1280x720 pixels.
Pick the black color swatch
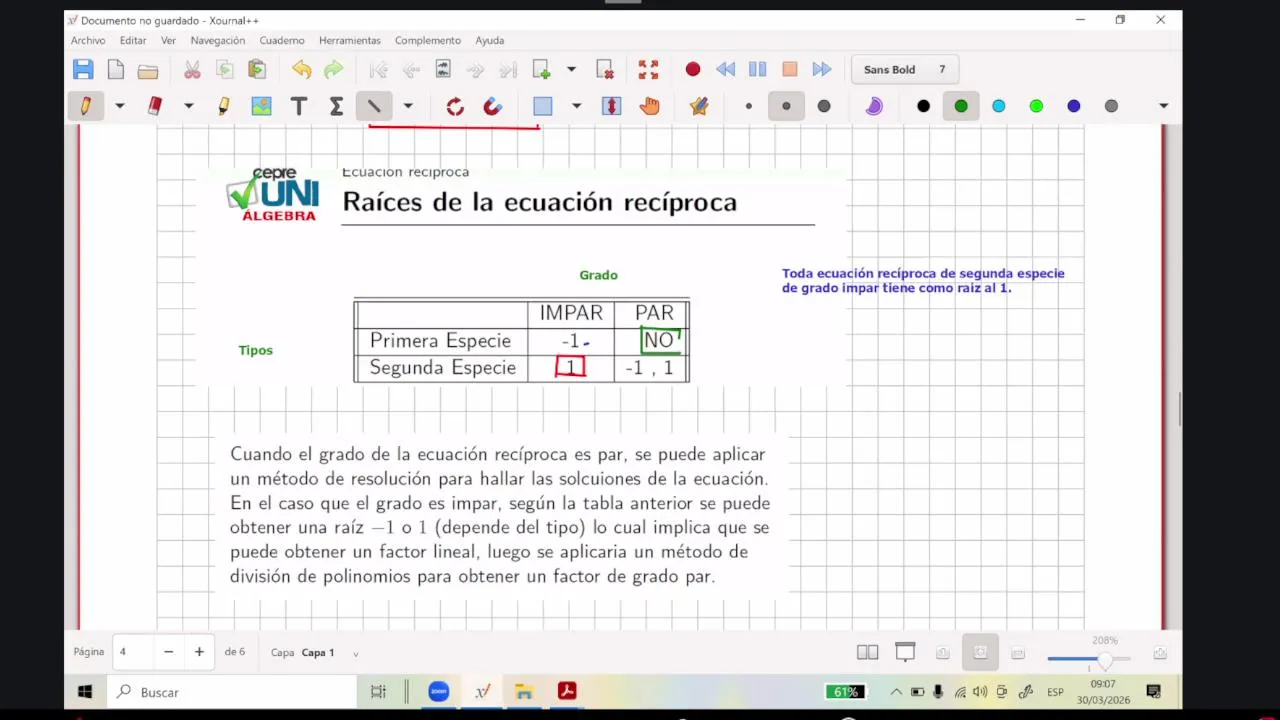pos(923,106)
